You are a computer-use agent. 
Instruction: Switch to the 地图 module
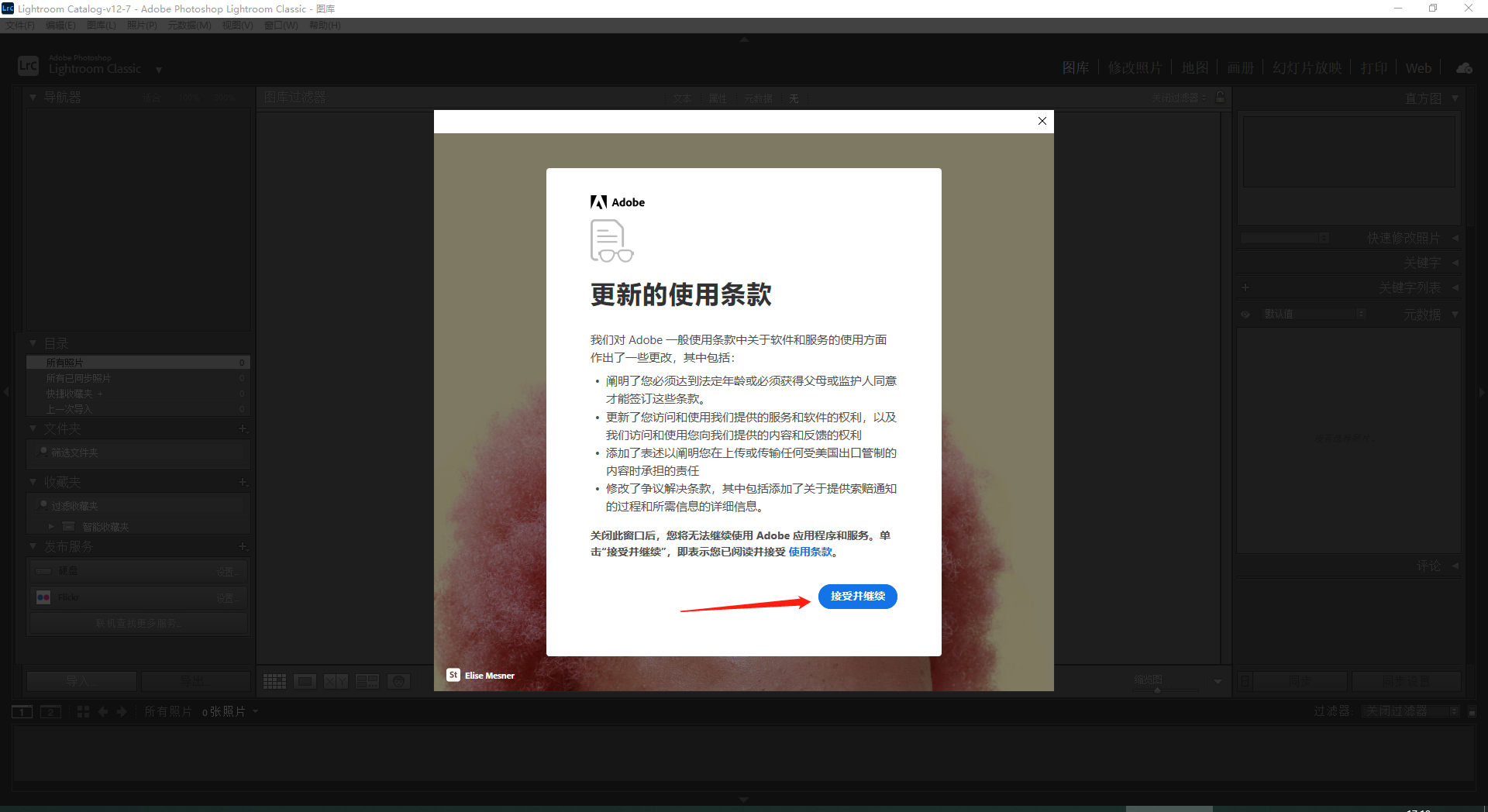(x=1194, y=68)
